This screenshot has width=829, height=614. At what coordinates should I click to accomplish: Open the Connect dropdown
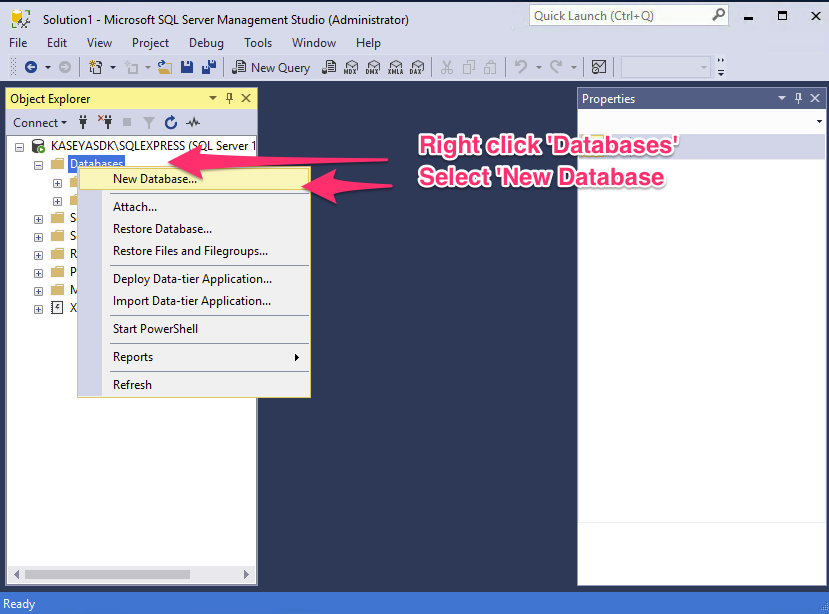click(x=40, y=123)
